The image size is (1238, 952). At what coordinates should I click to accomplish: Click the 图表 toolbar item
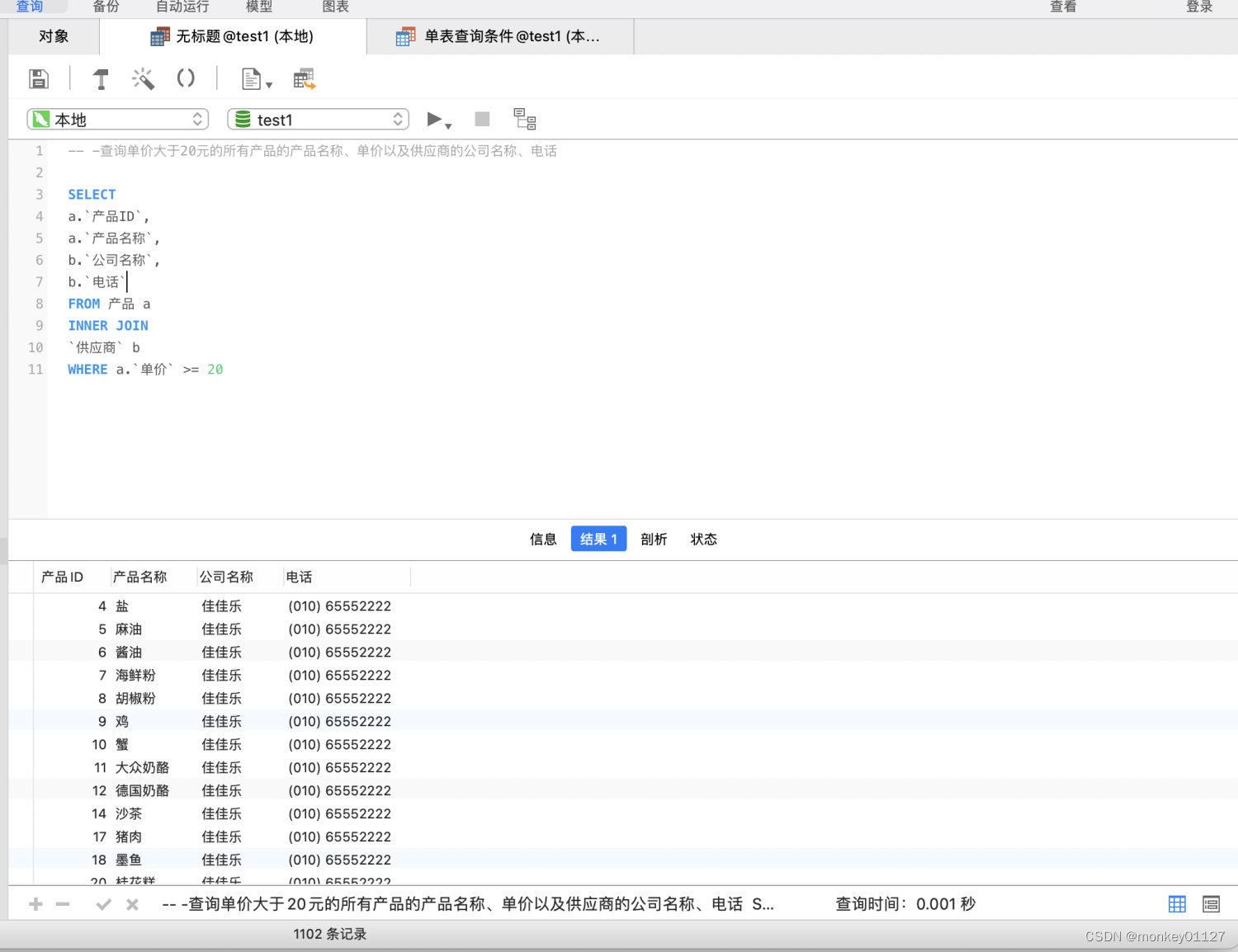335,7
